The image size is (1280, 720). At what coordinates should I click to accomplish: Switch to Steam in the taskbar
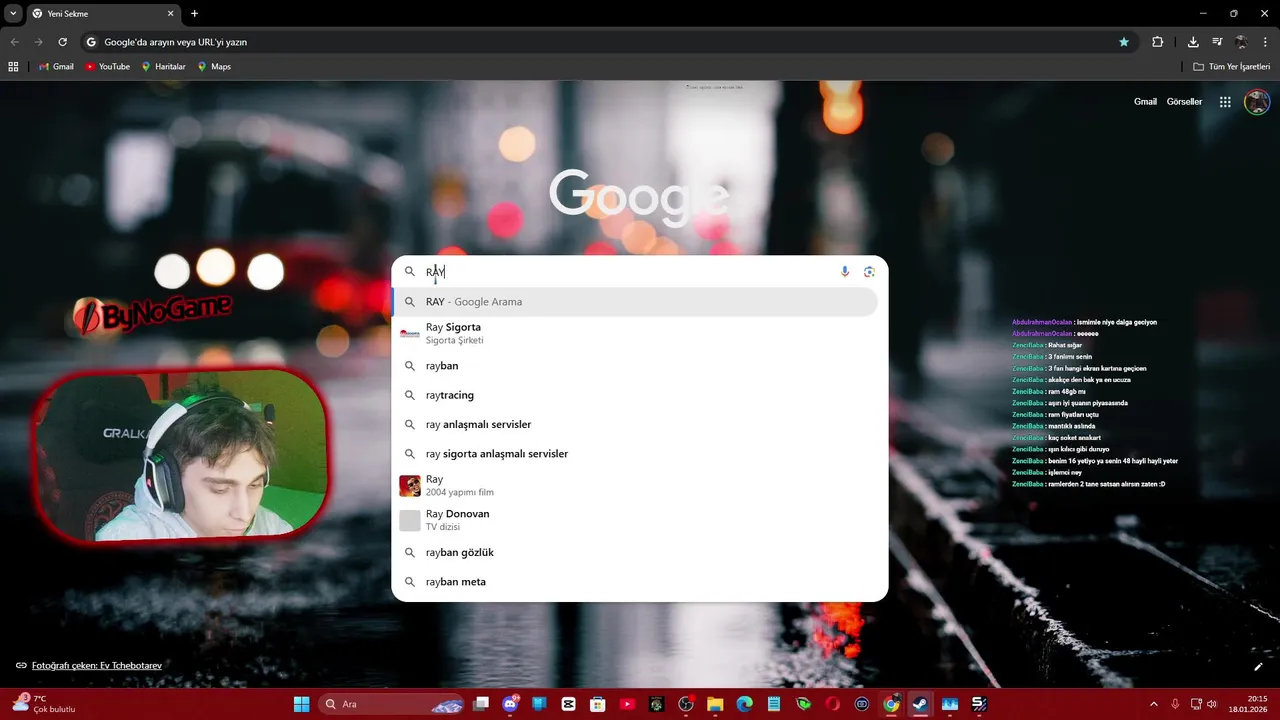click(920, 704)
